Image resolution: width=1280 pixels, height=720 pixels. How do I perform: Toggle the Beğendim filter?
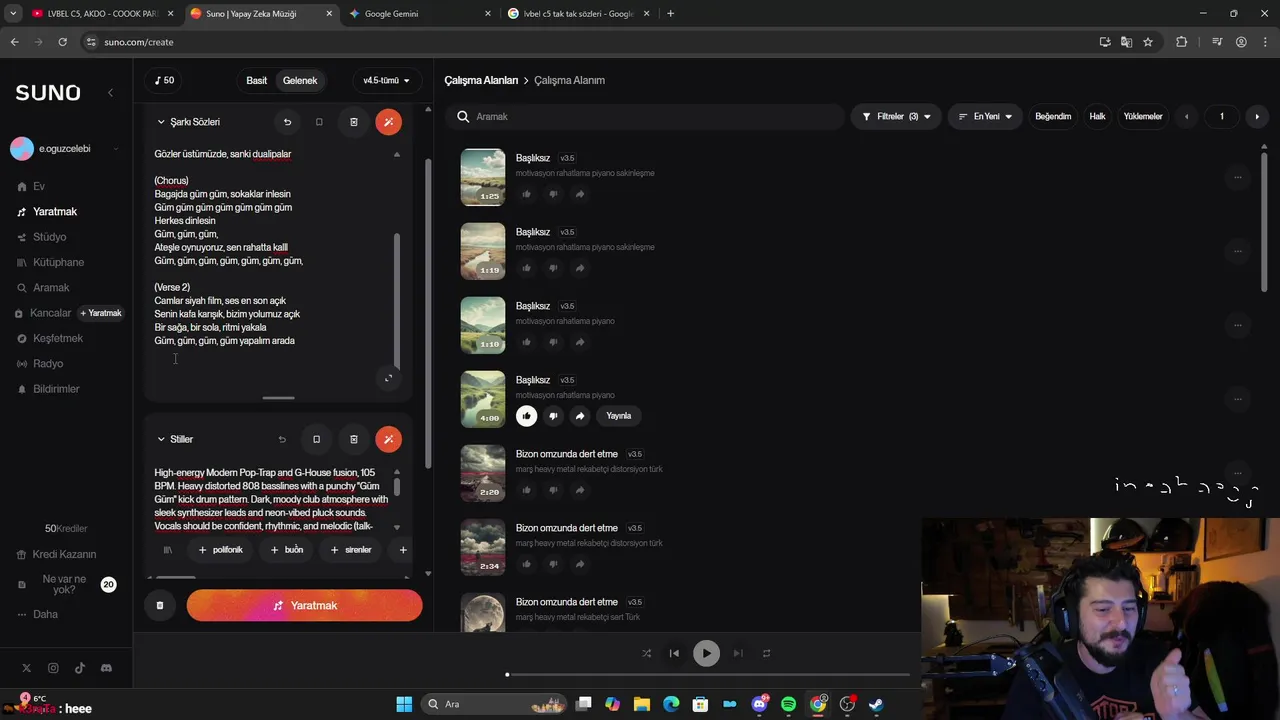(x=1053, y=117)
